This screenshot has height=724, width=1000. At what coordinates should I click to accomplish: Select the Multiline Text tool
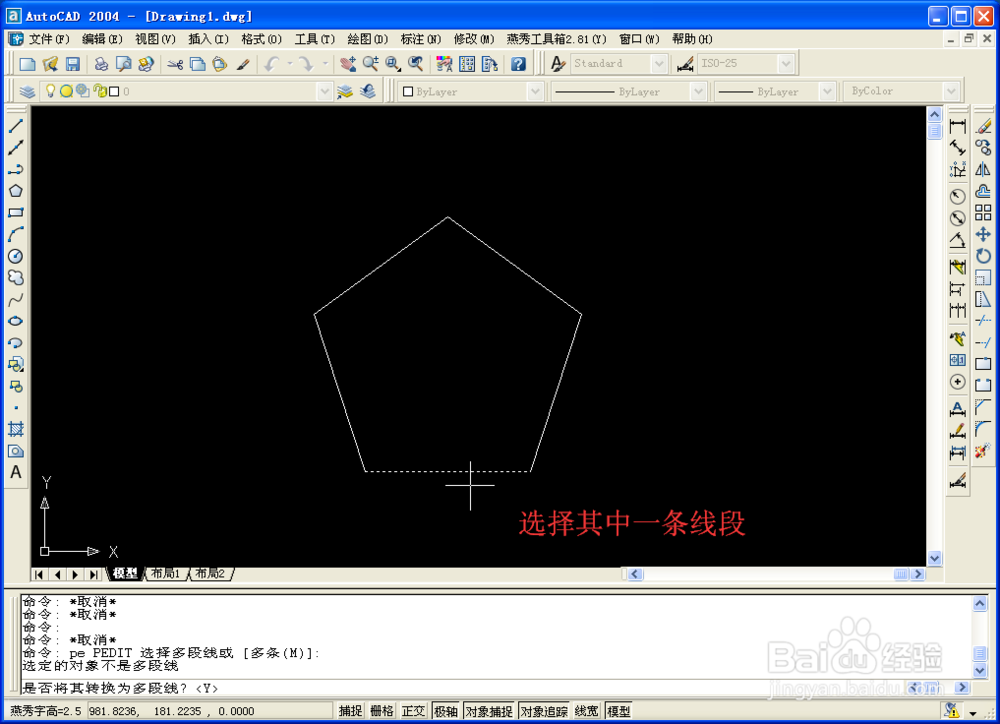(16, 472)
